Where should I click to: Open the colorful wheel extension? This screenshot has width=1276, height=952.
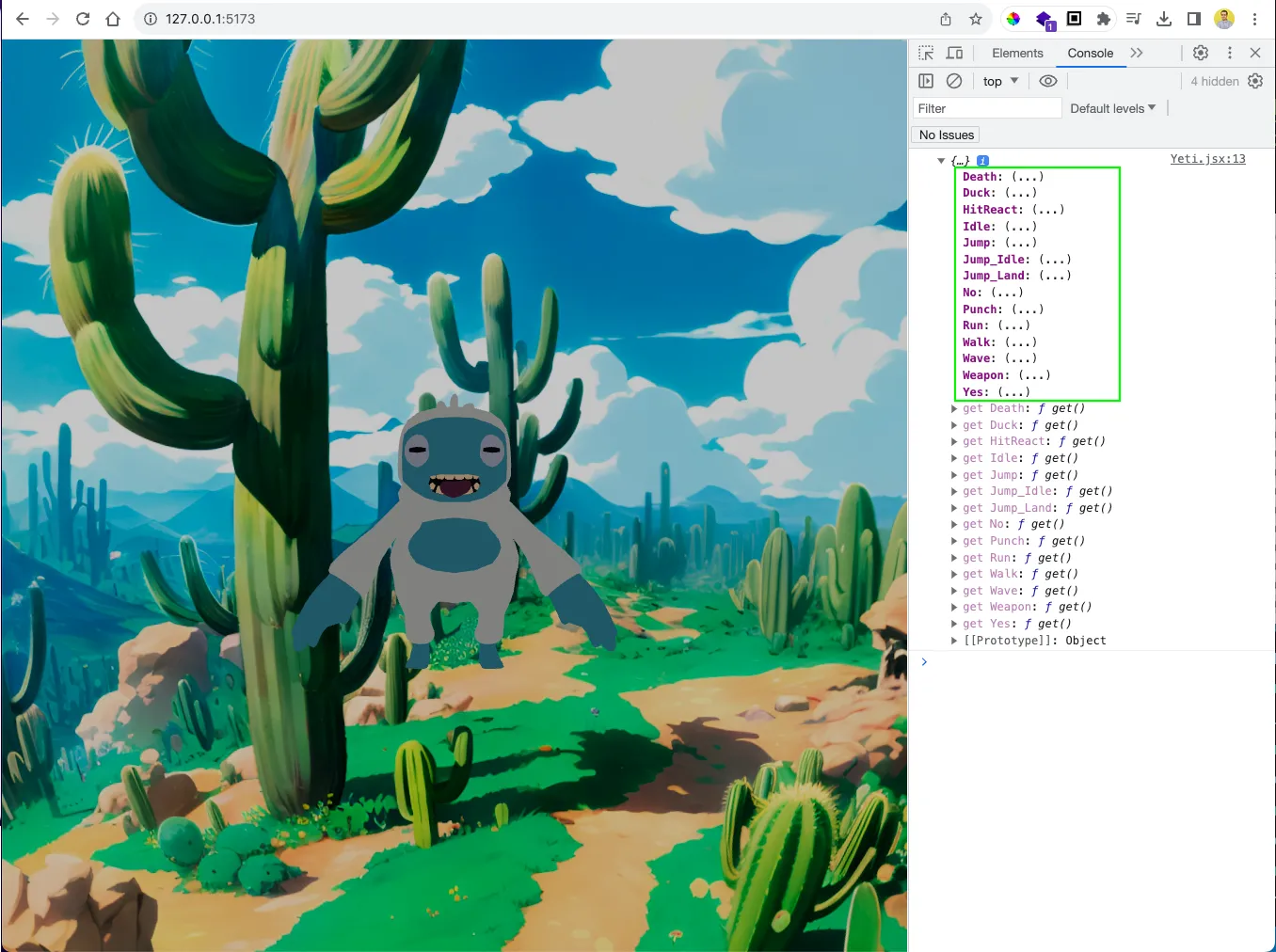coord(1013,19)
